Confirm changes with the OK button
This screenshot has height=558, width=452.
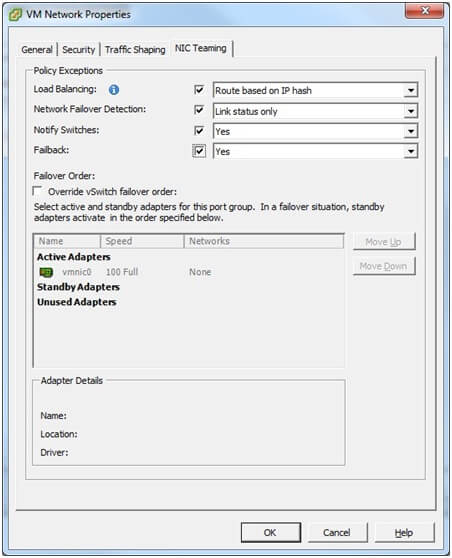[270, 532]
